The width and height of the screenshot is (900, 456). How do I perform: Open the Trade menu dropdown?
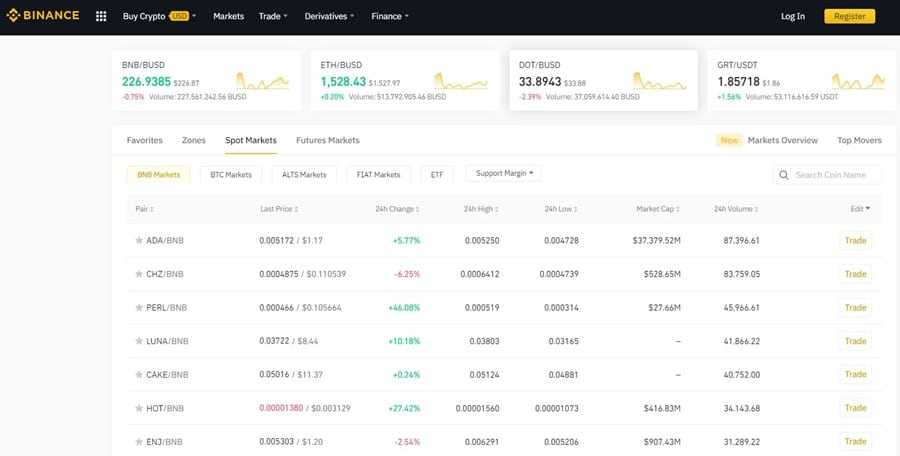coord(272,16)
